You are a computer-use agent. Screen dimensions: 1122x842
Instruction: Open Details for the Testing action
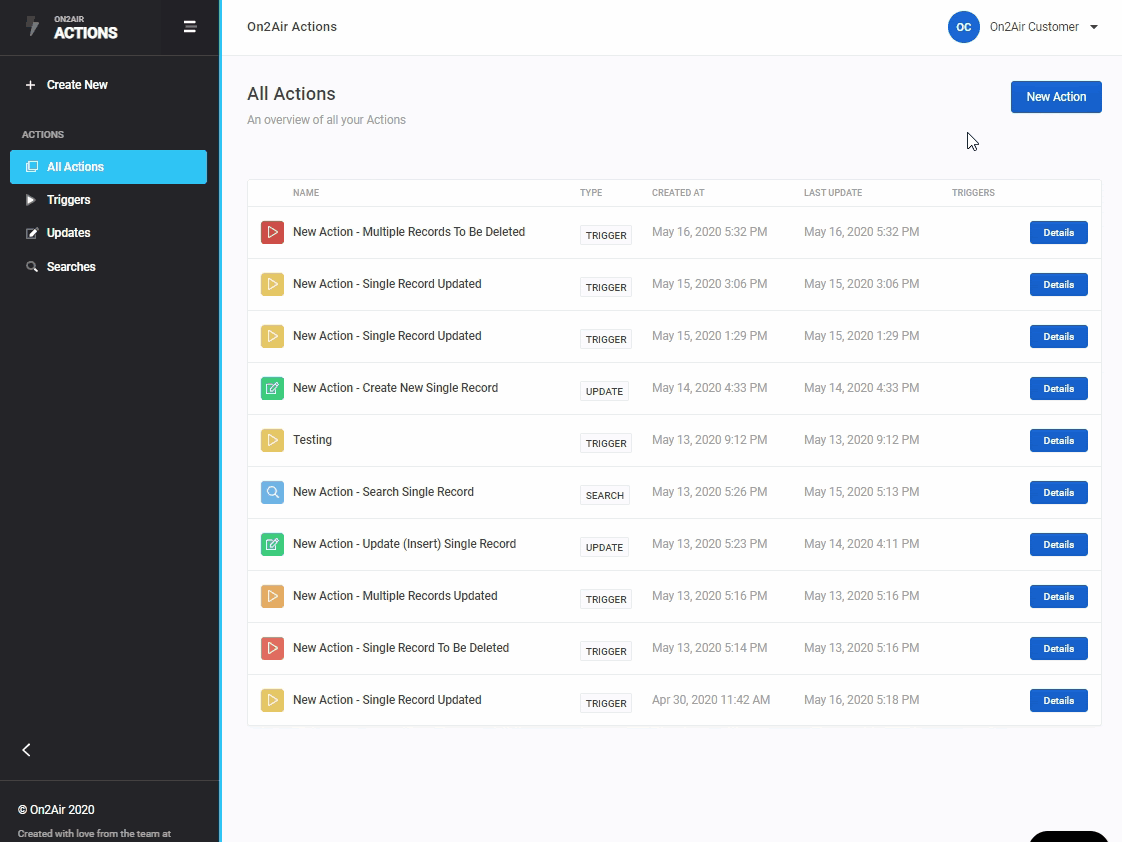point(1058,440)
